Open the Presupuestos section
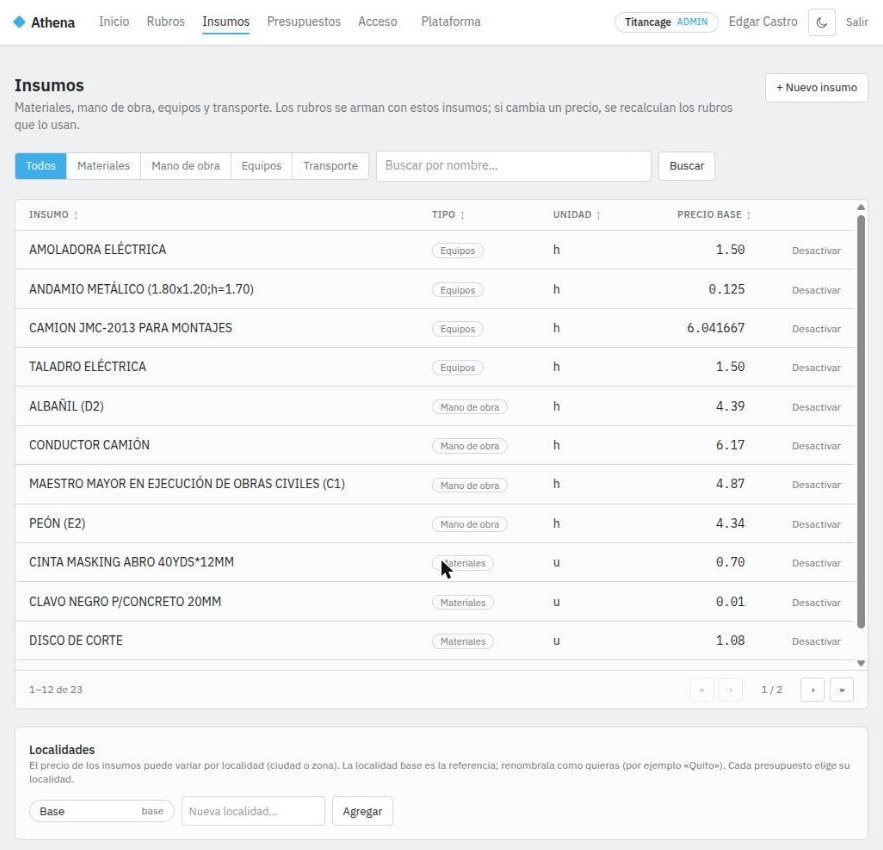Viewport: 883px width, 850px height. tap(304, 21)
